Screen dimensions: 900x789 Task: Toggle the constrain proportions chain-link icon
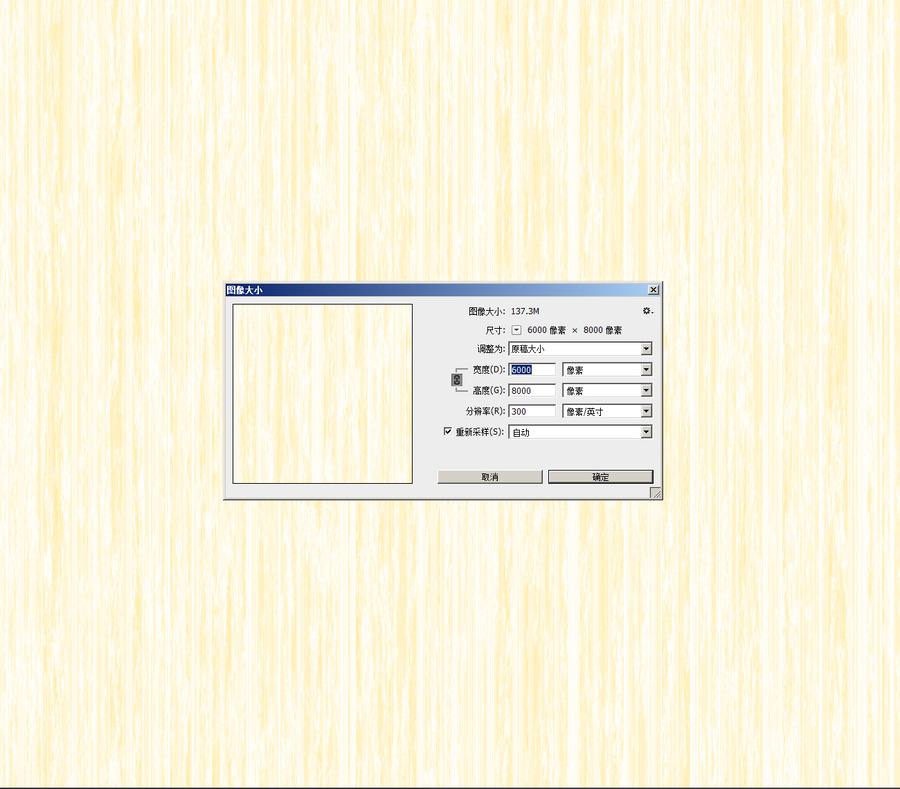[x=457, y=380]
